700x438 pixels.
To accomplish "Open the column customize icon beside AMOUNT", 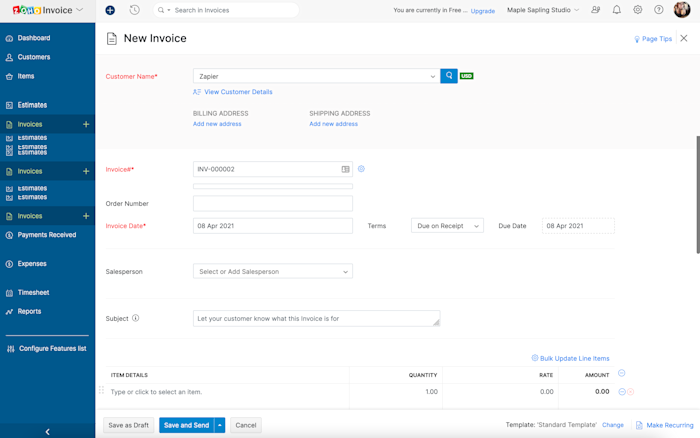I will [621, 373].
